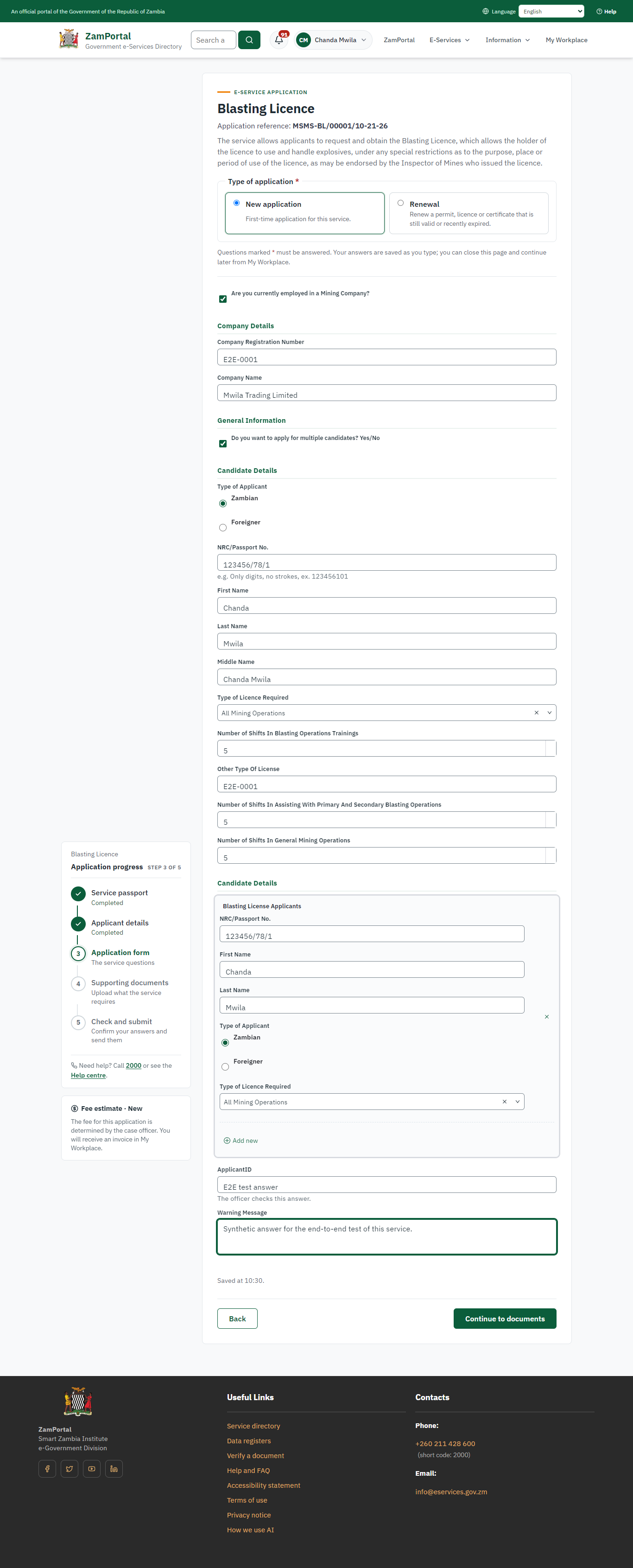Click the Back button

click(x=237, y=1319)
